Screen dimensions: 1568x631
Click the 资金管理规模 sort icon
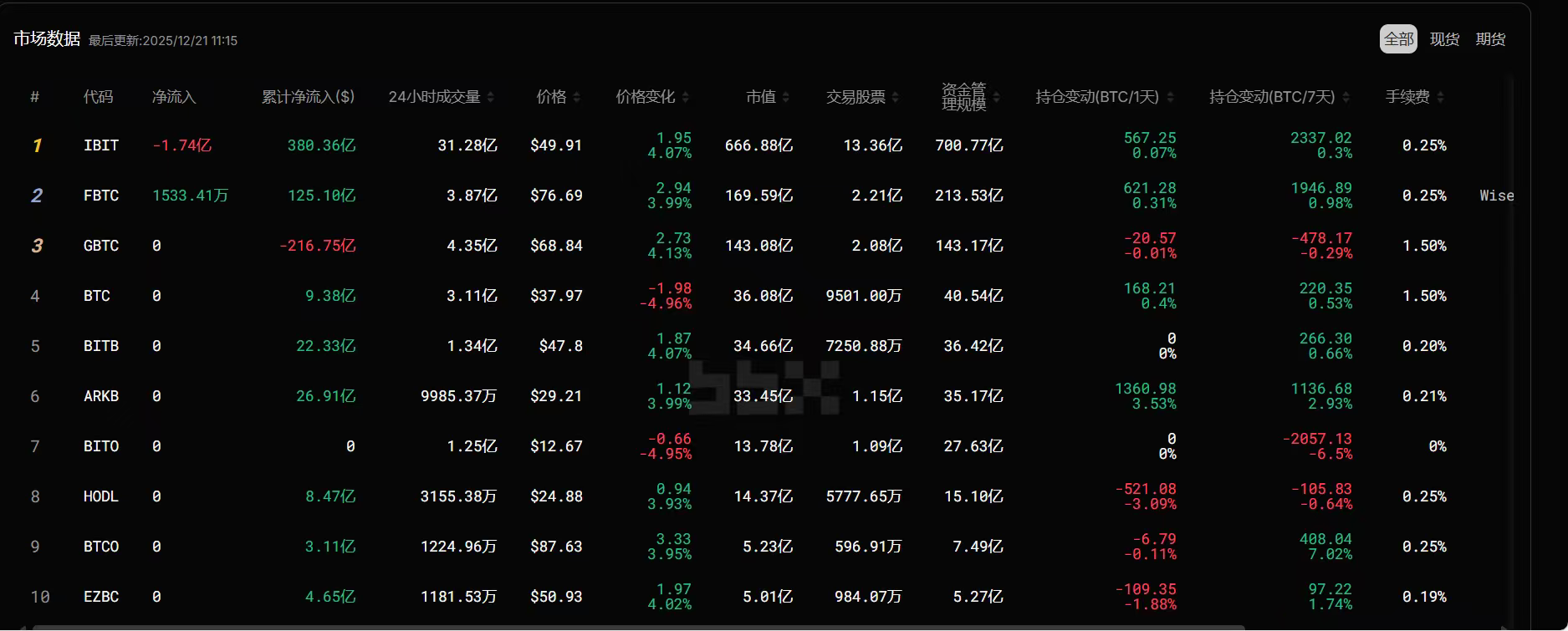[997, 98]
